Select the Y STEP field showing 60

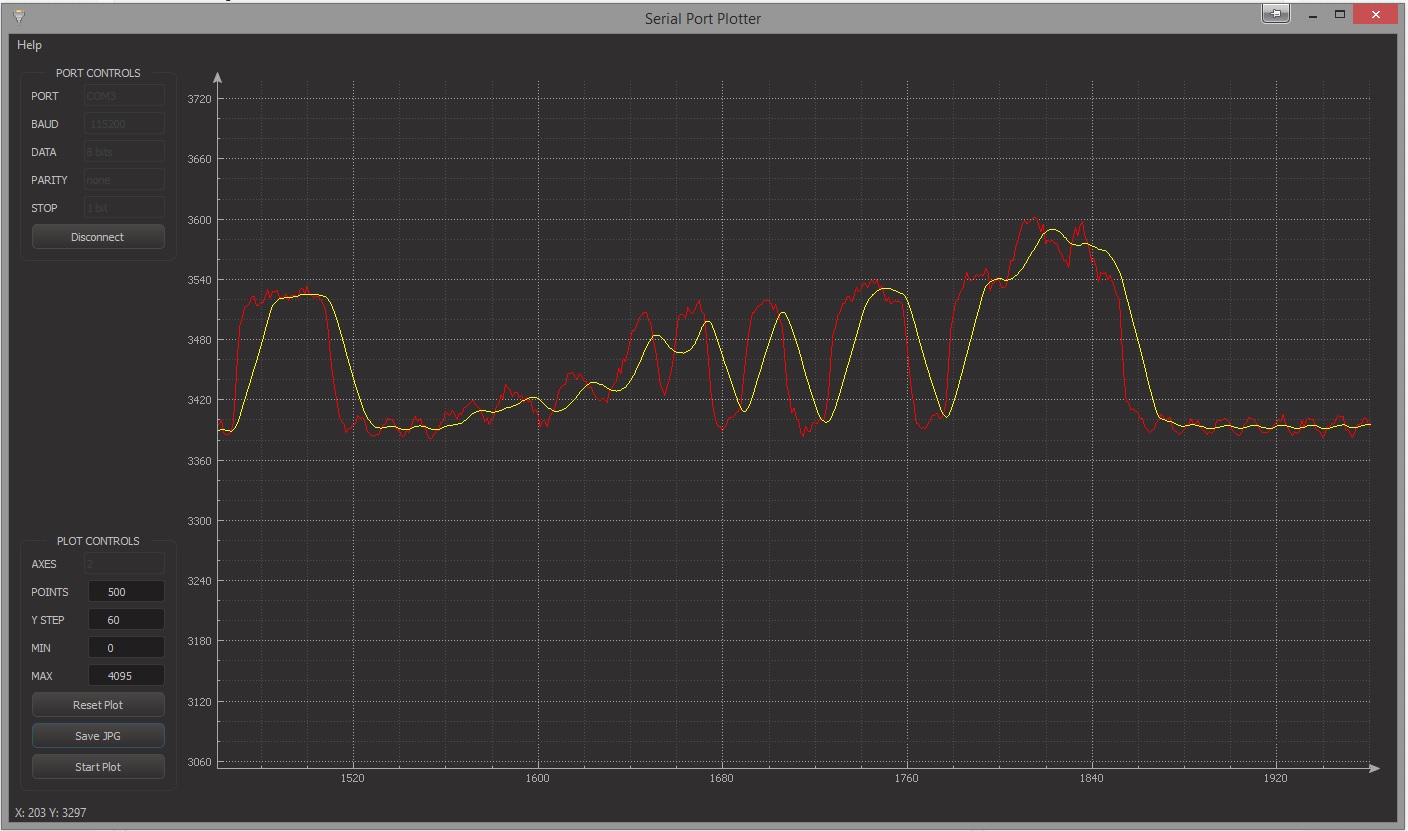pyautogui.click(x=126, y=620)
